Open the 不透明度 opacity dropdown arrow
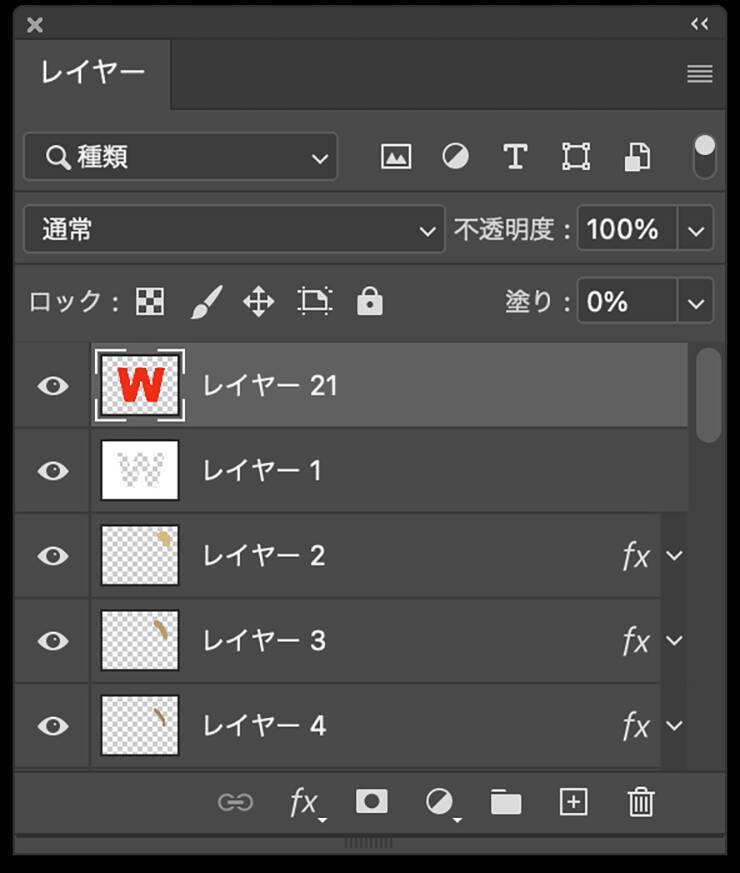 [x=696, y=230]
